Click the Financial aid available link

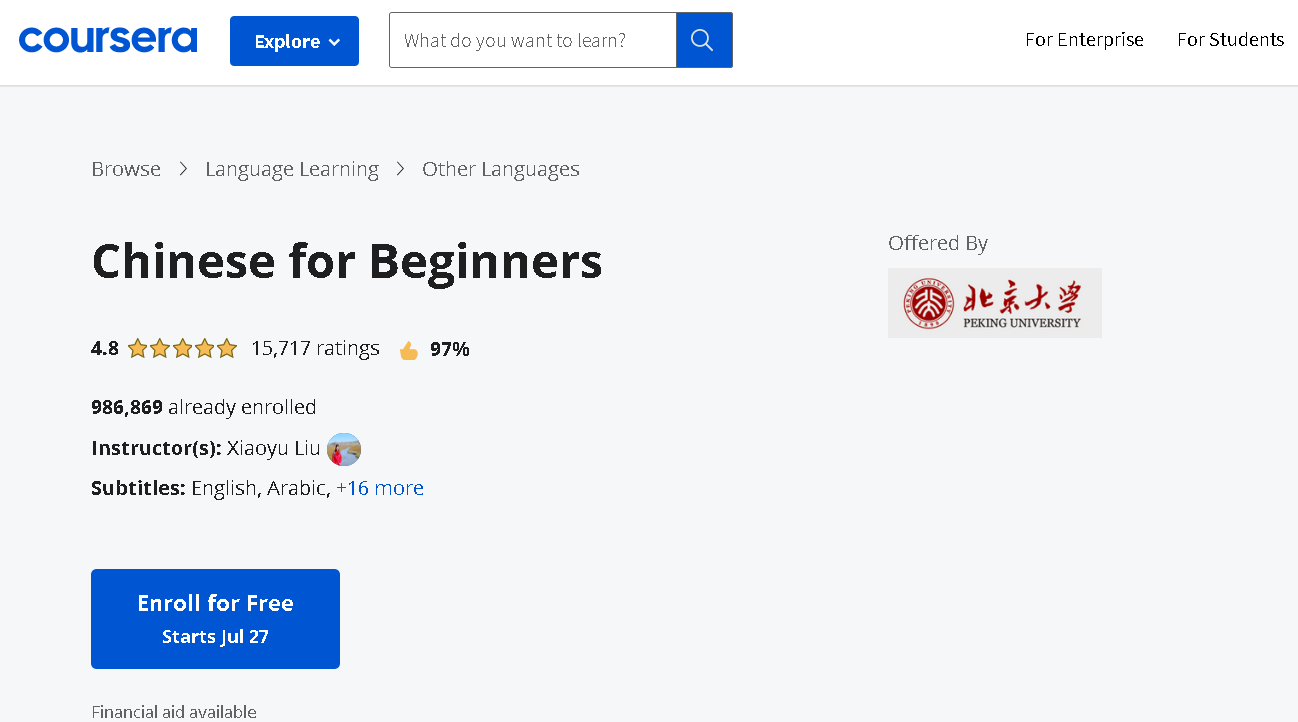pos(174,712)
